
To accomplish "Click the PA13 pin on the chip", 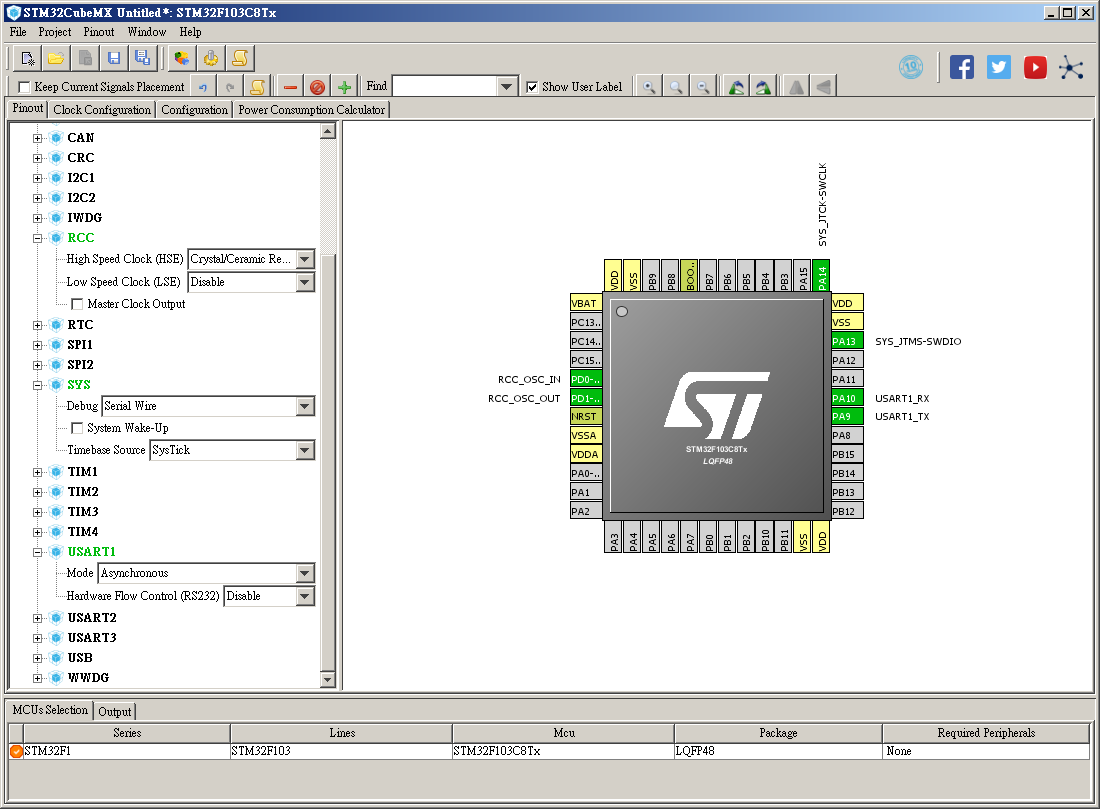I will (x=847, y=342).
